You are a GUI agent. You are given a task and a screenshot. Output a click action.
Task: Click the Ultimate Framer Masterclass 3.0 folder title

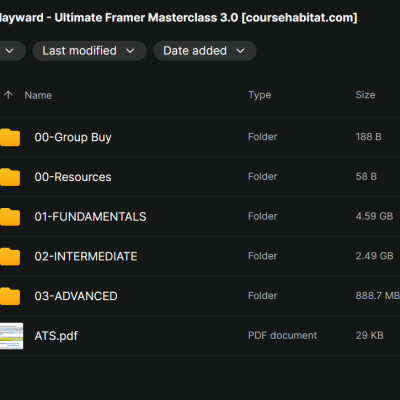178,17
